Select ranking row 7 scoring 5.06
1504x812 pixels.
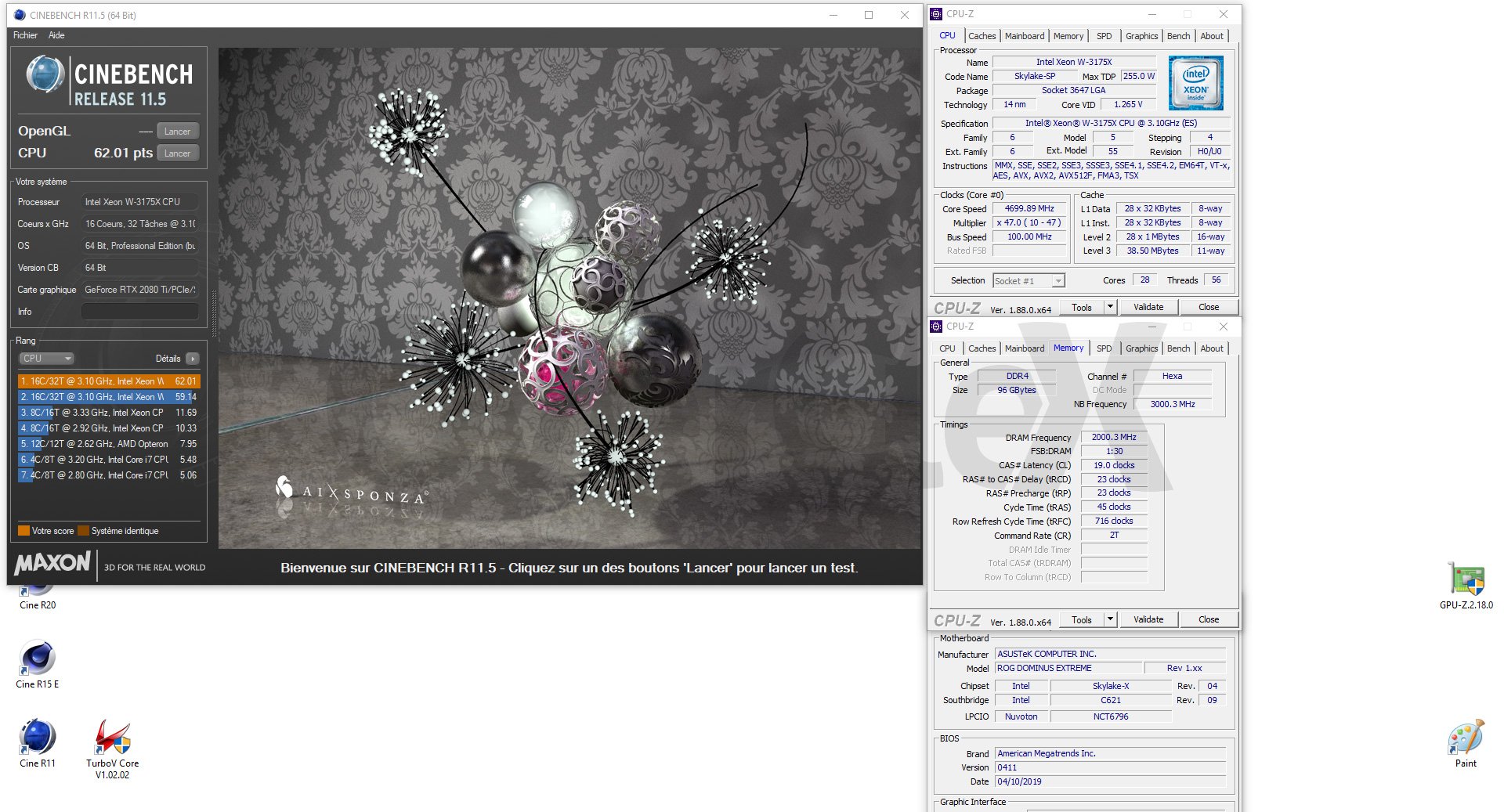tap(109, 475)
